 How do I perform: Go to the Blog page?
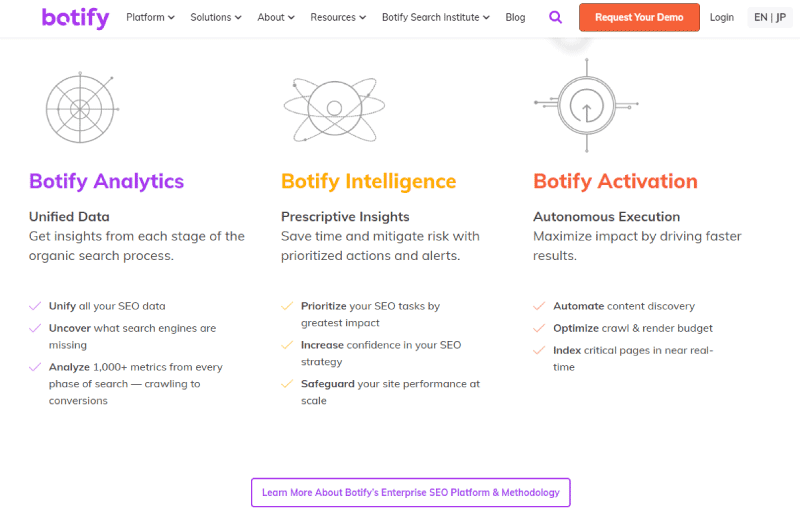pos(515,17)
